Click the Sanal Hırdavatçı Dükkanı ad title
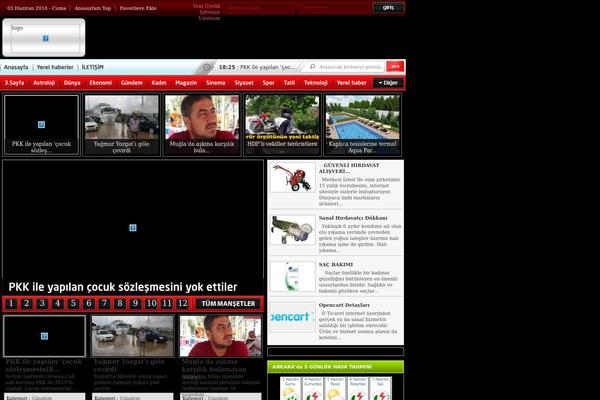 click(x=353, y=218)
